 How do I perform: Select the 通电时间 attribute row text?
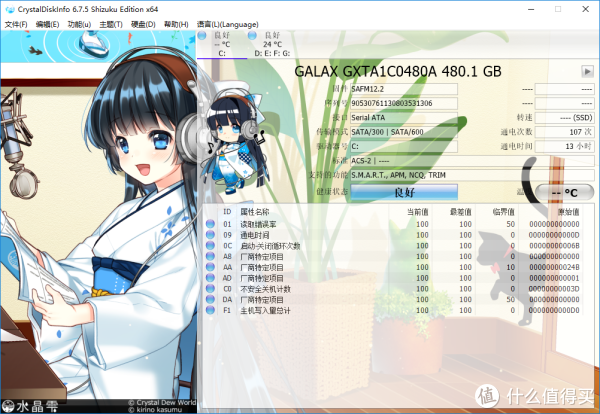pyautogui.click(x=254, y=235)
